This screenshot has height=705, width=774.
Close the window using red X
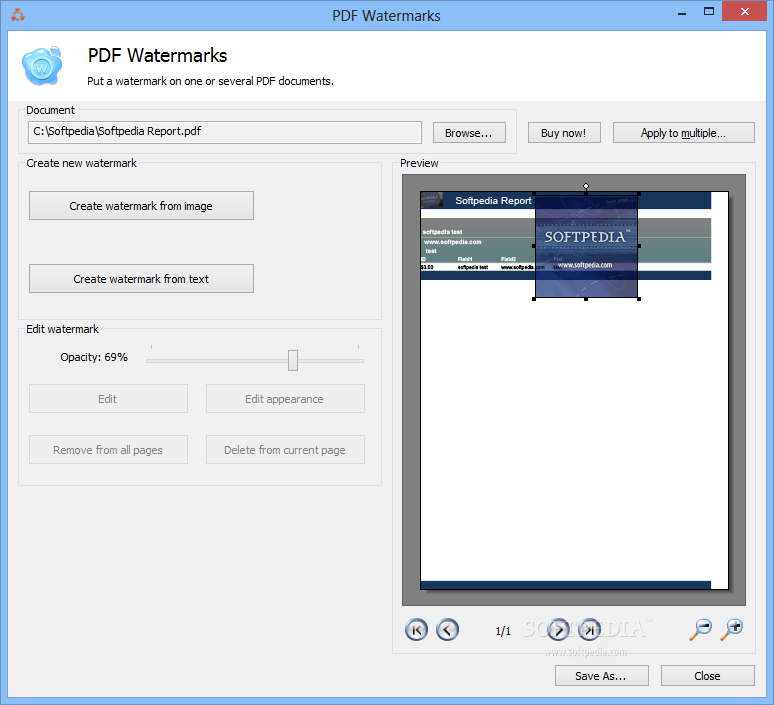click(x=744, y=11)
